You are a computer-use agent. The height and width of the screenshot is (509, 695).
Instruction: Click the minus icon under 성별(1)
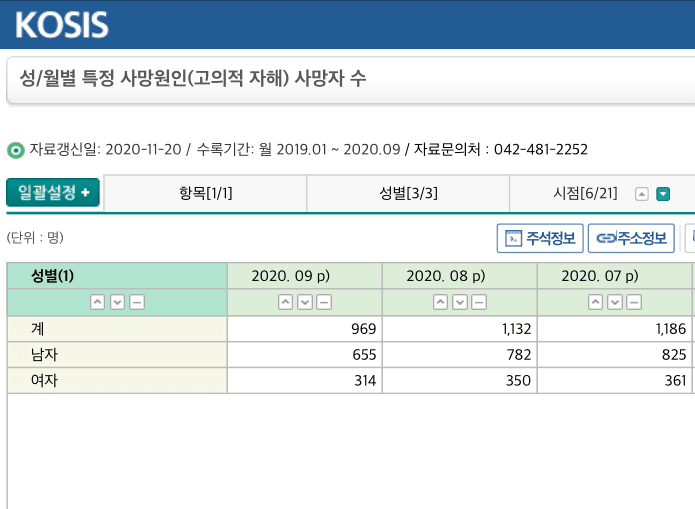point(136,302)
